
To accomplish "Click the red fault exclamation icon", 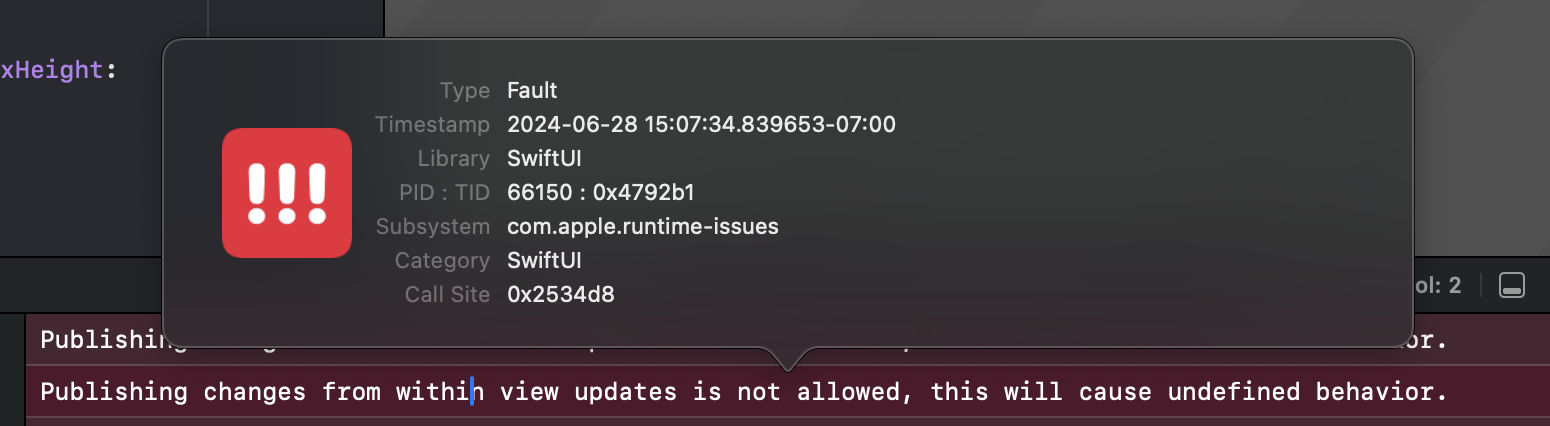I will coord(287,193).
